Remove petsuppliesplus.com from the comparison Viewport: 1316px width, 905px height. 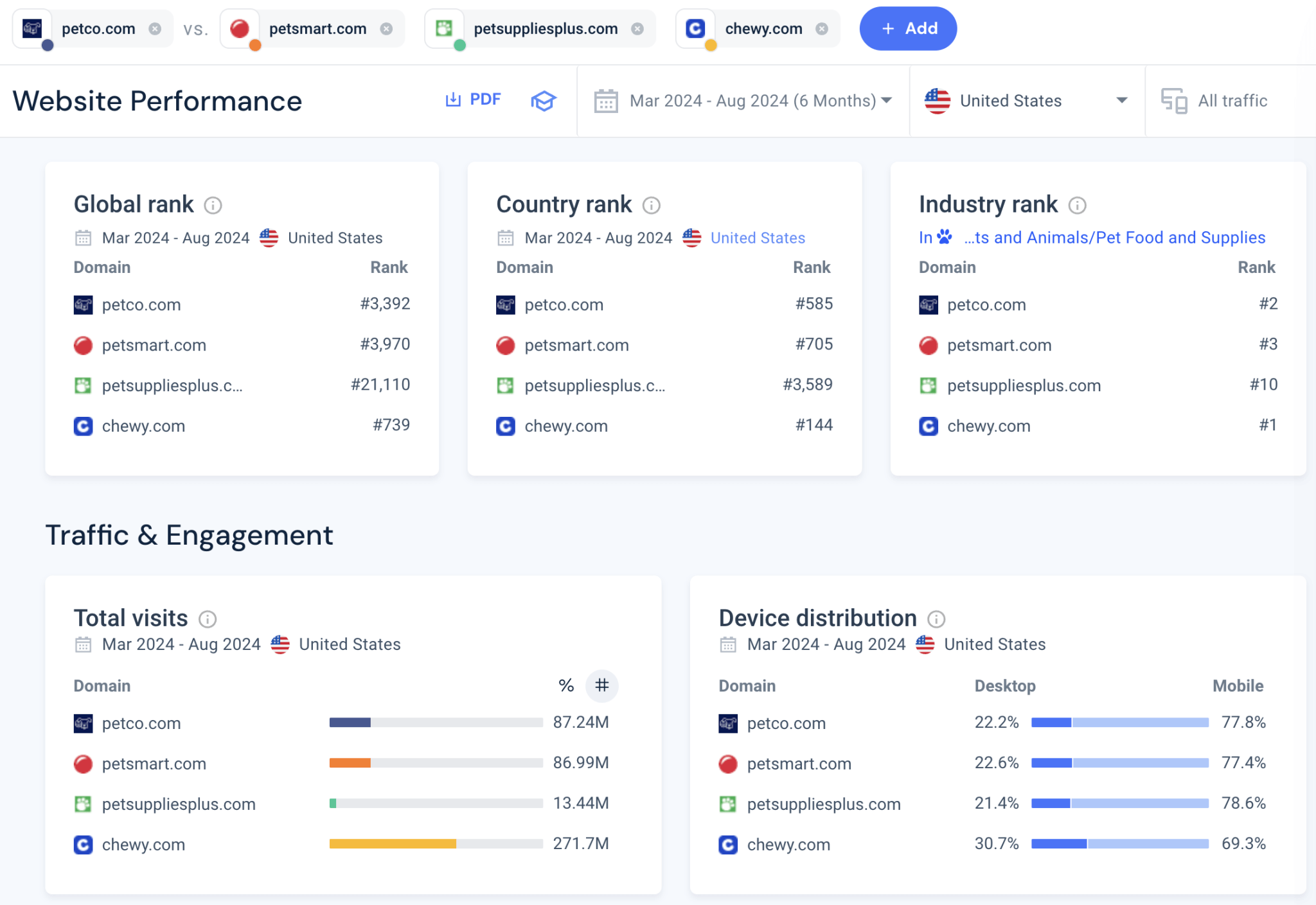(x=637, y=29)
